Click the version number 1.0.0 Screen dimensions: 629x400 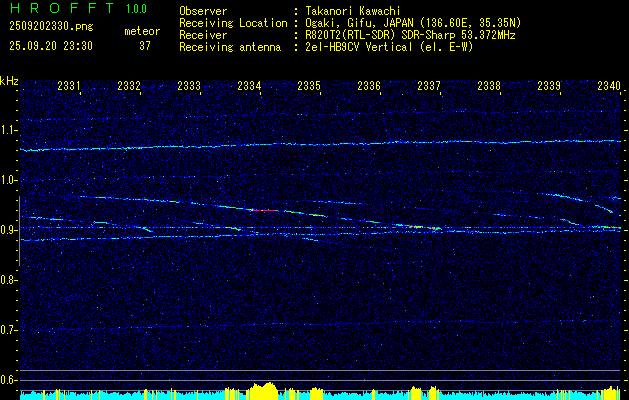pos(136,9)
